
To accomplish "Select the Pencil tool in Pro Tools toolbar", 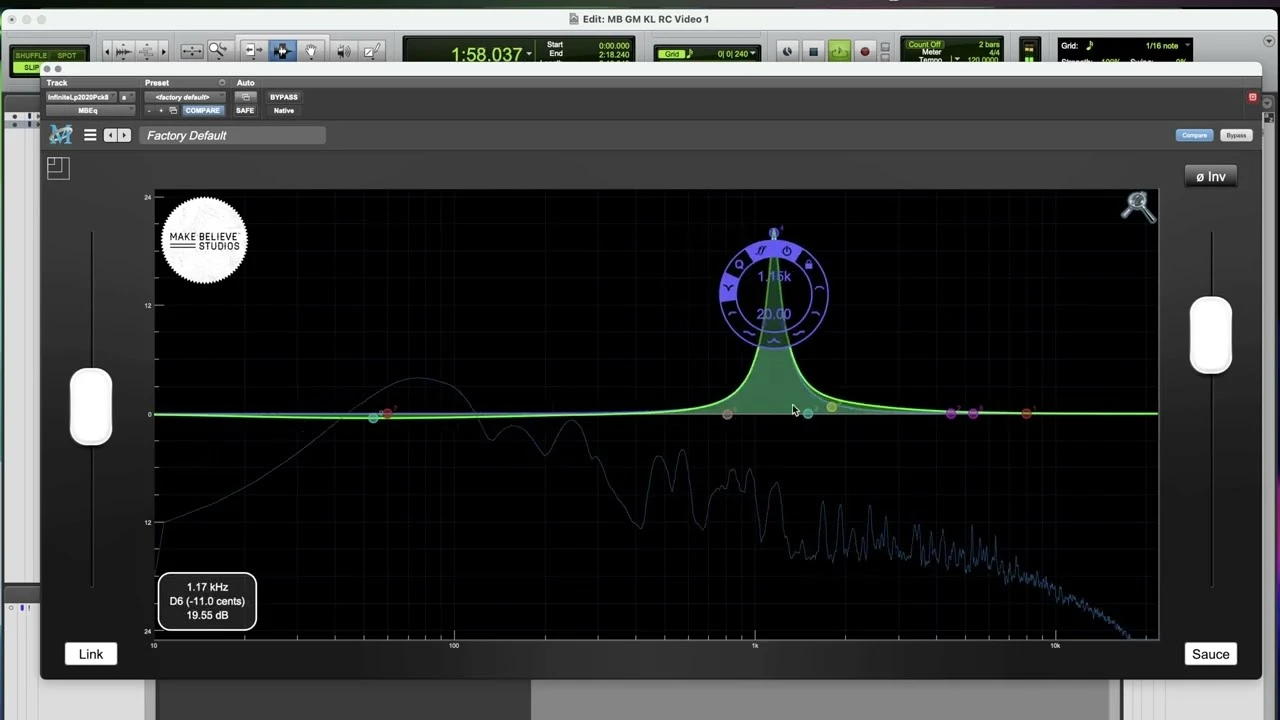I will (x=371, y=51).
